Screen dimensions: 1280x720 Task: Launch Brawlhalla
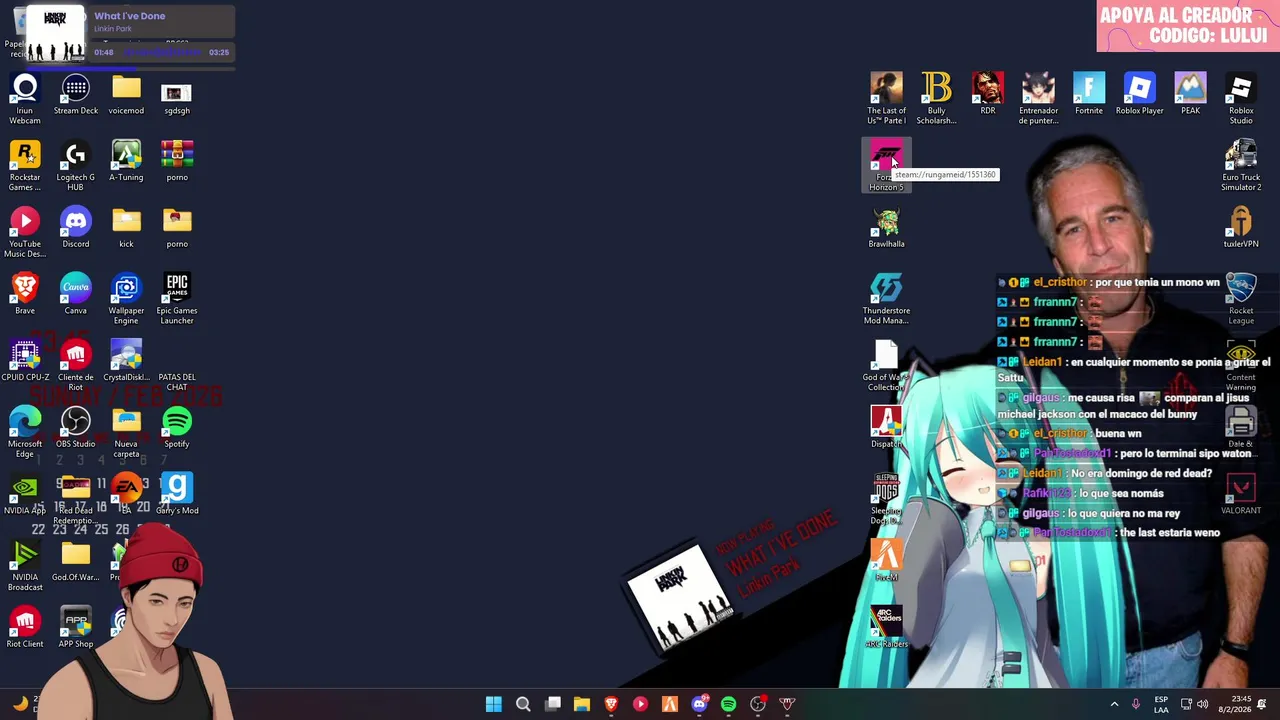(x=887, y=227)
